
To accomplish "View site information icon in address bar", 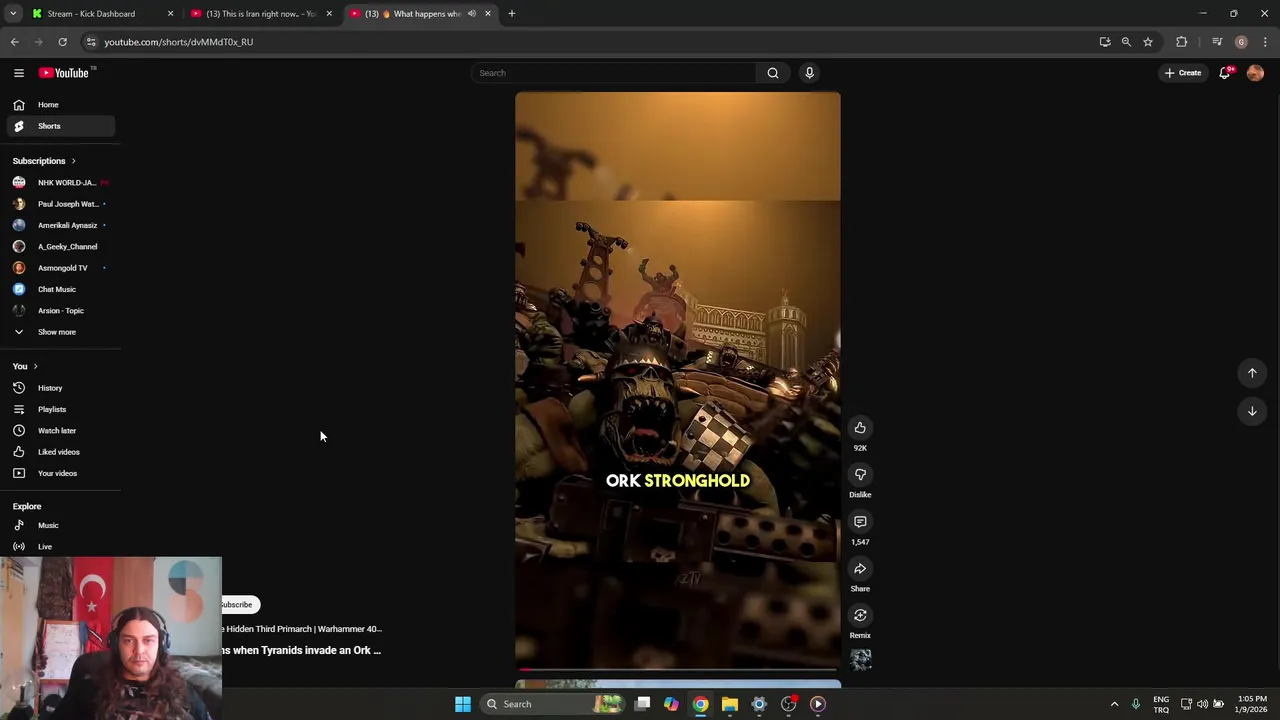I will [x=91, y=42].
